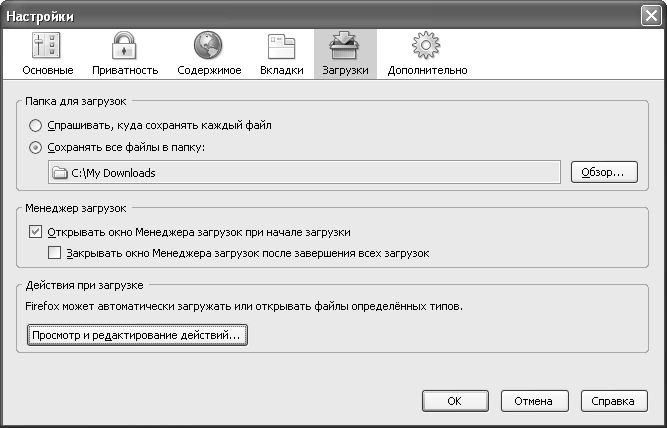Confirm settings with the OK button
This screenshot has width=667, height=428.
(x=454, y=401)
